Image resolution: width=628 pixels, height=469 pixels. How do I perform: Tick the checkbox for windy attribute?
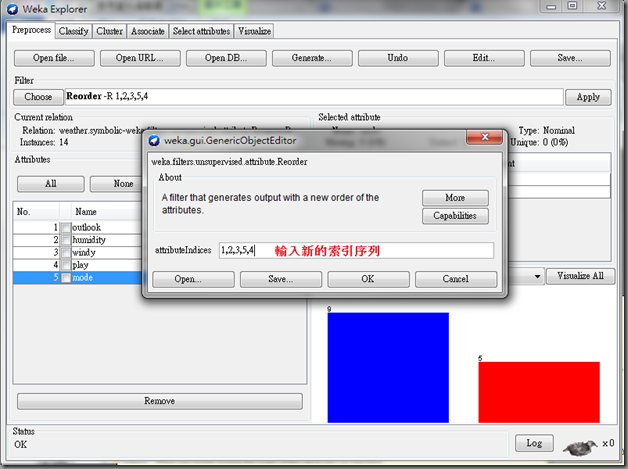[x=66, y=253]
